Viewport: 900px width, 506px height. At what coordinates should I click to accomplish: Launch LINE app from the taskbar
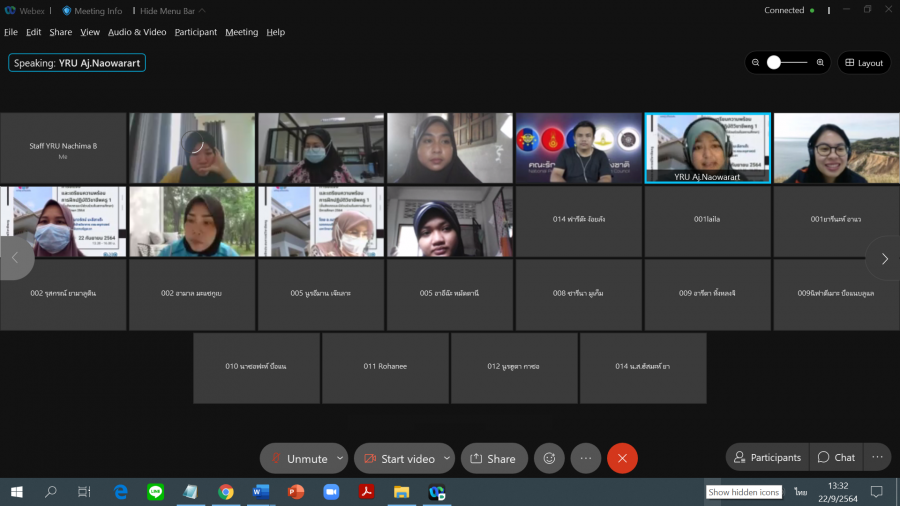(x=155, y=492)
